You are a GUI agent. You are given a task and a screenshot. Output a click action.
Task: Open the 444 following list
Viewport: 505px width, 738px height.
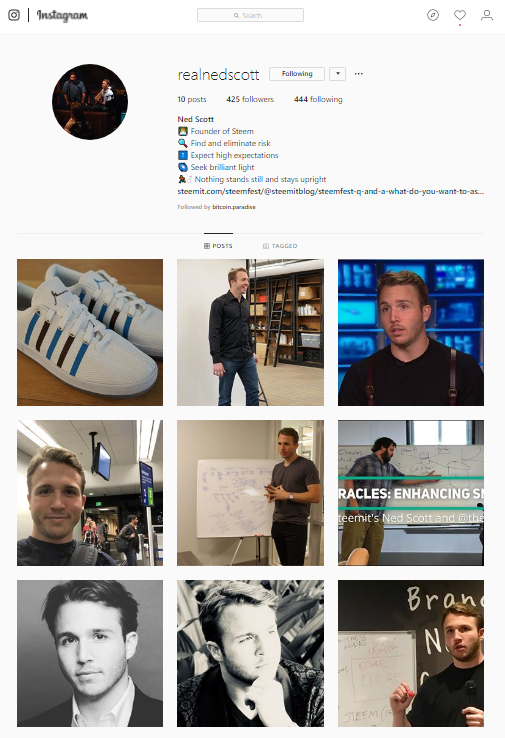(x=318, y=99)
